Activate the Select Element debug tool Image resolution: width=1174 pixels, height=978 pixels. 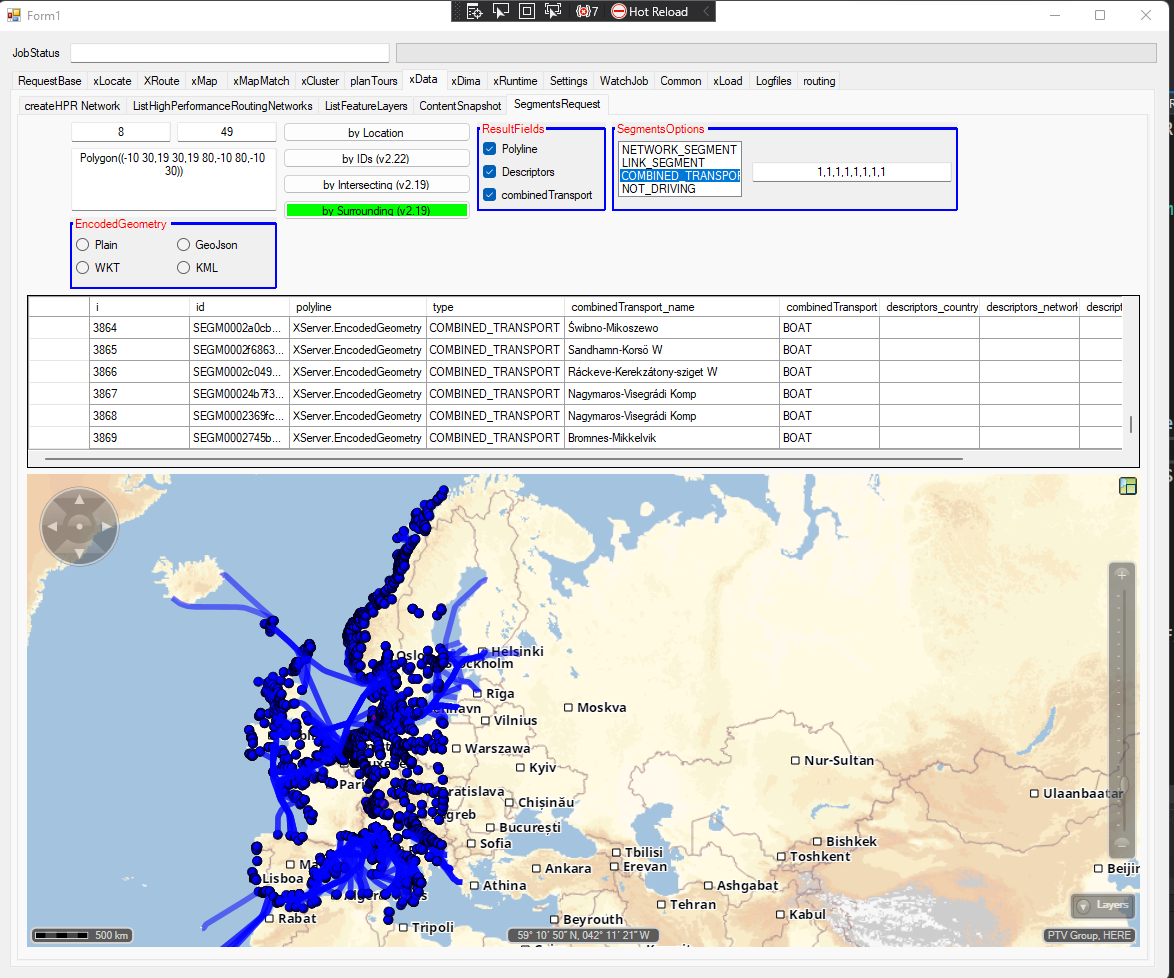point(501,11)
